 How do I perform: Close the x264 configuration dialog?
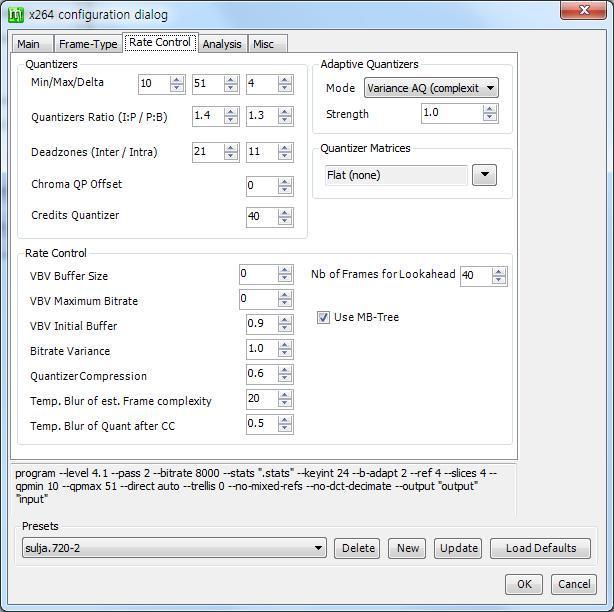(x=583, y=10)
